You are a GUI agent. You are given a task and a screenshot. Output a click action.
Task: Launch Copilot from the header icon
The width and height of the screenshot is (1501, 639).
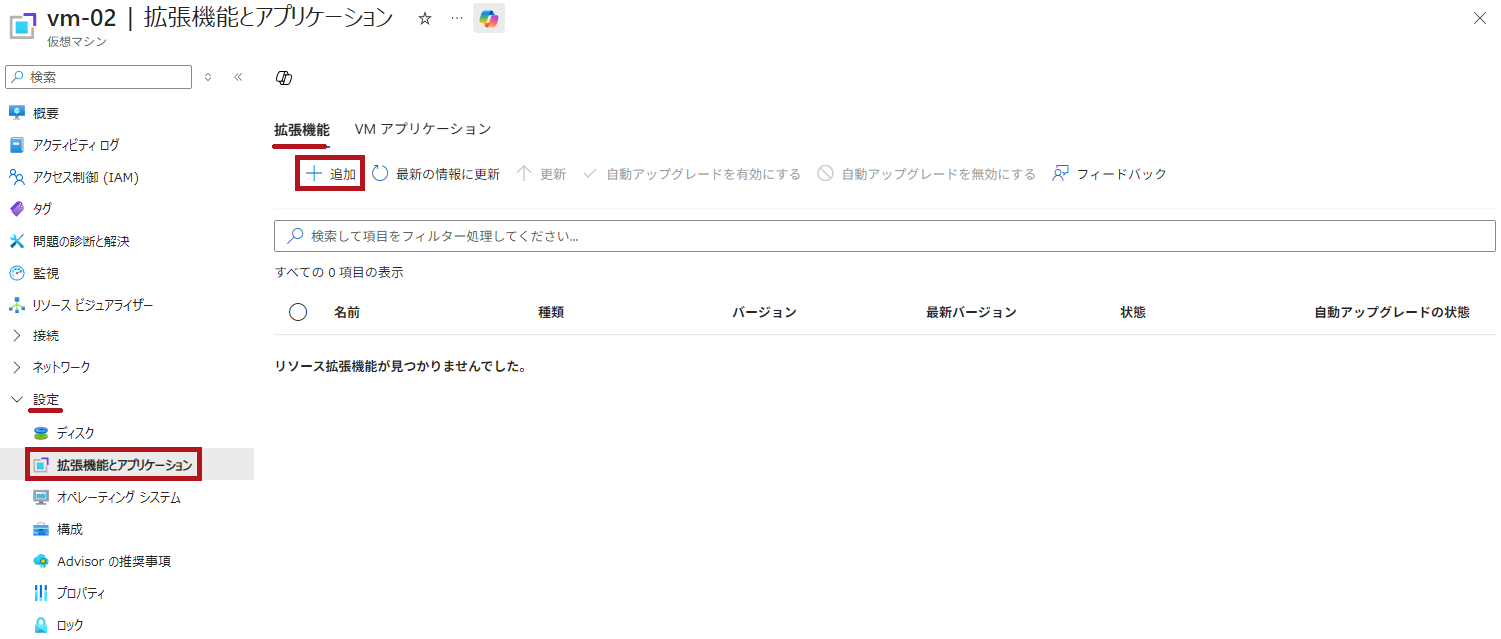pos(489,18)
